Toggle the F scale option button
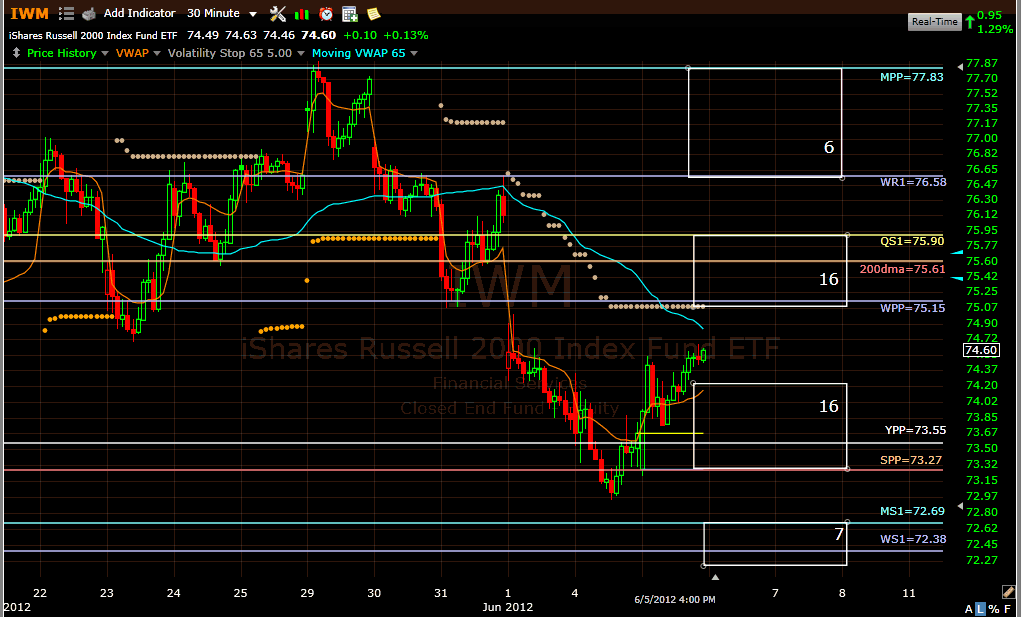1022x617 pixels. click(x=1008, y=609)
